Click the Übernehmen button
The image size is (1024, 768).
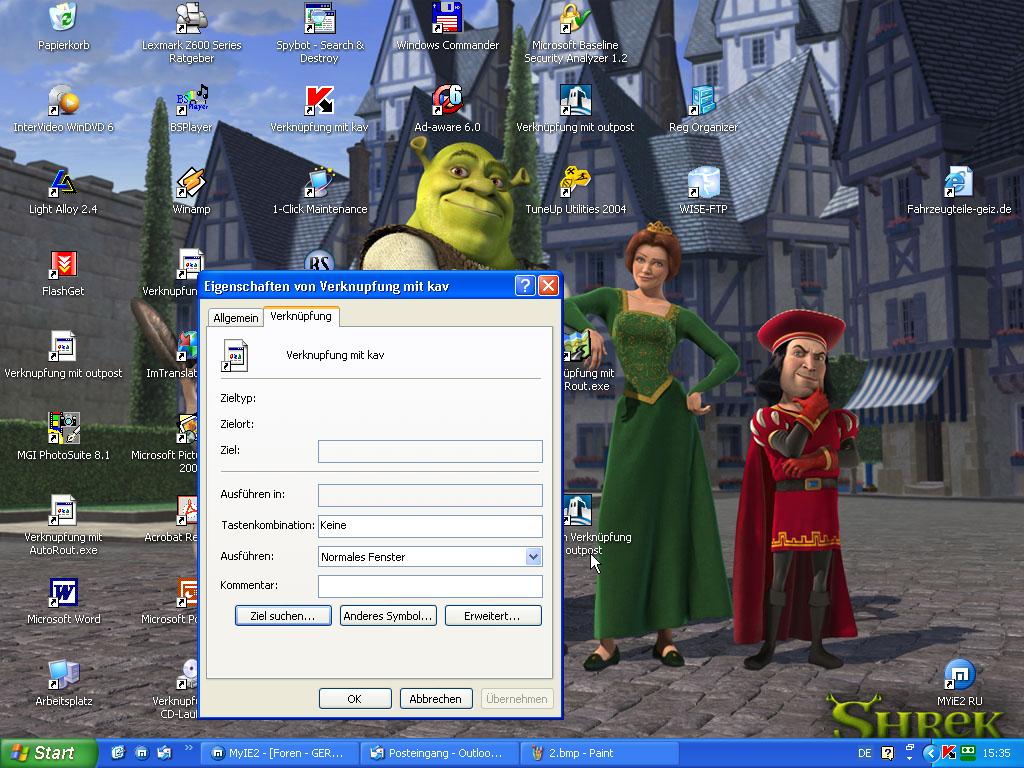(x=517, y=699)
